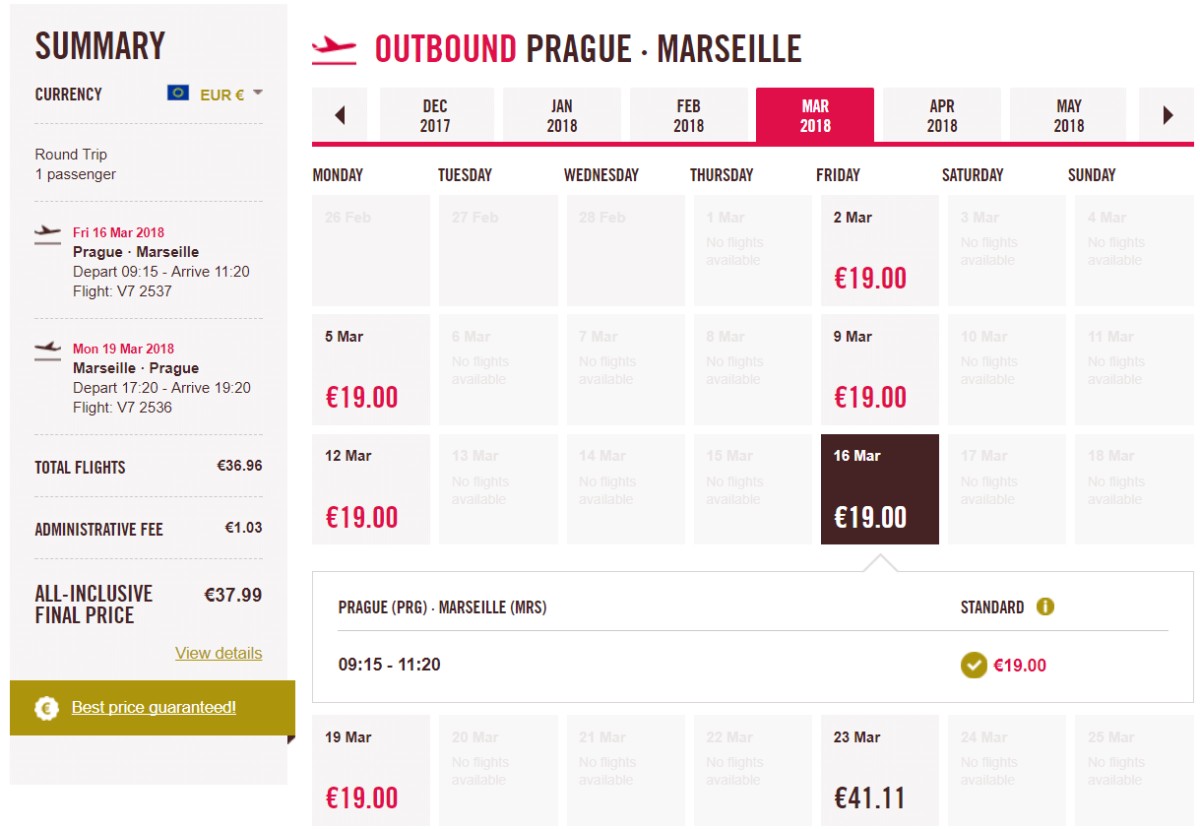Click the info icon next to STANDARD
Image resolution: width=1200 pixels, height=829 pixels.
(x=1045, y=607)
